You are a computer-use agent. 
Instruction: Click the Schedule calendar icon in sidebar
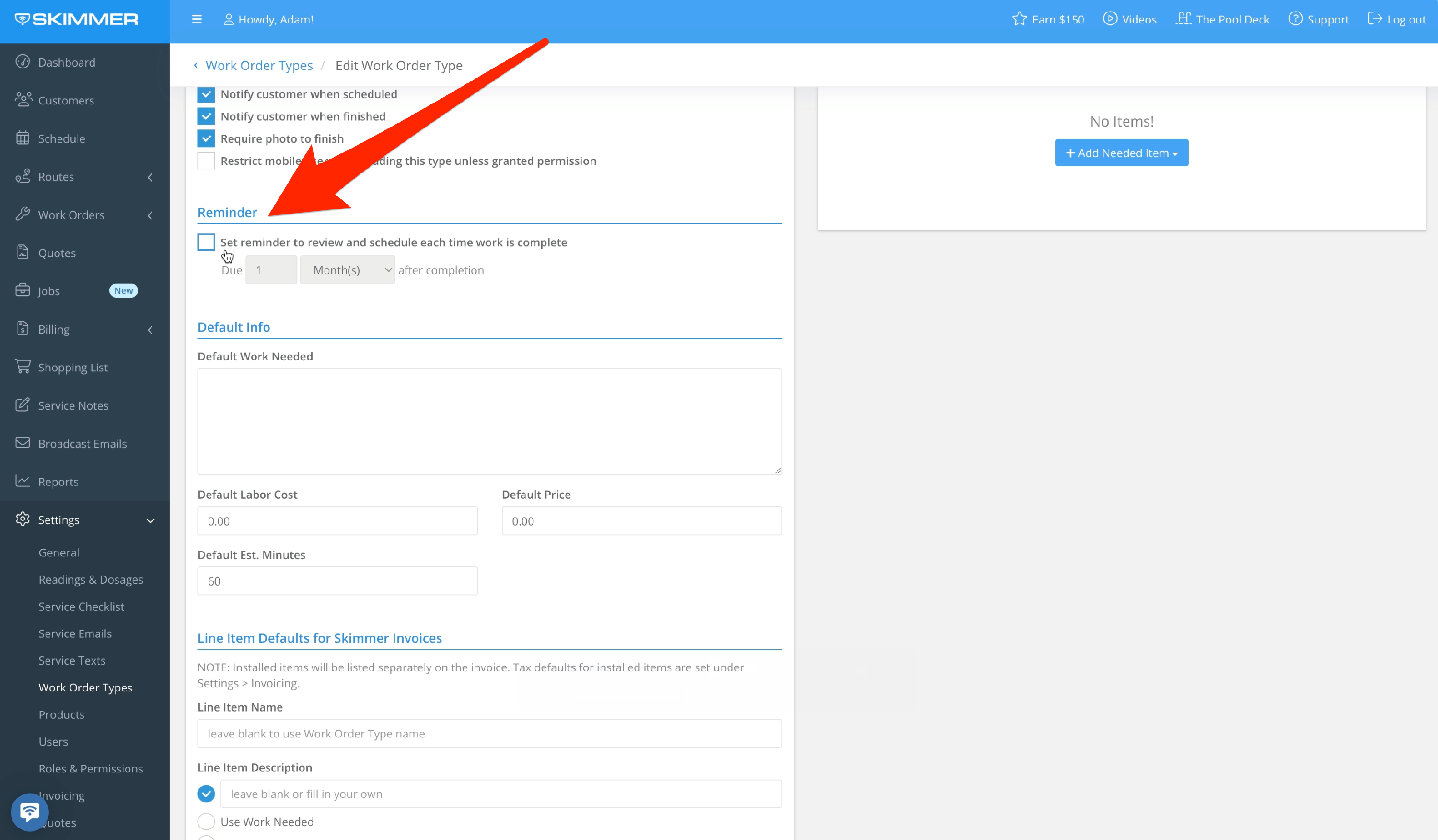[x=23, y=138]
